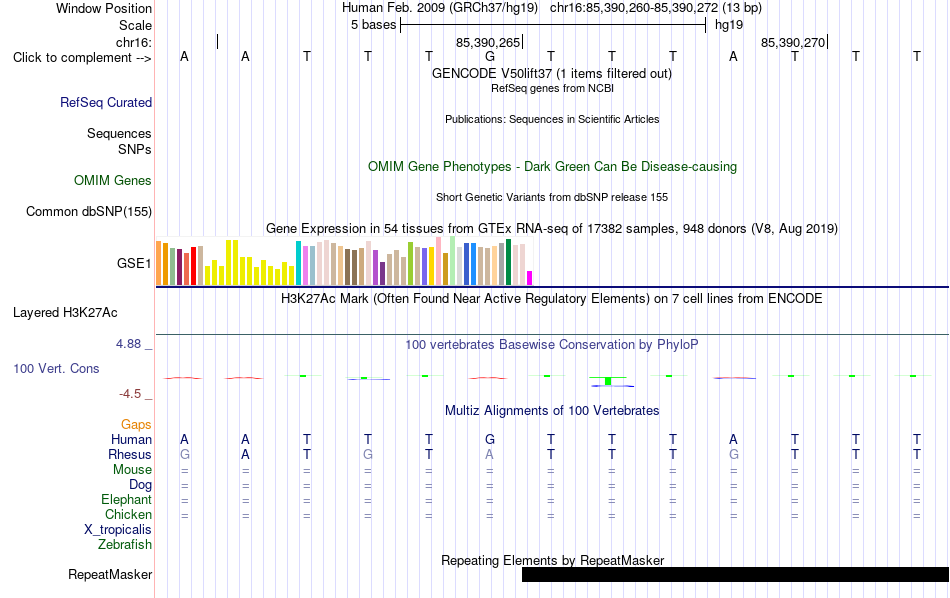950x598 pixels.
Task: Click the magenta bar in GTEx chart
Action: pos(530,278)
